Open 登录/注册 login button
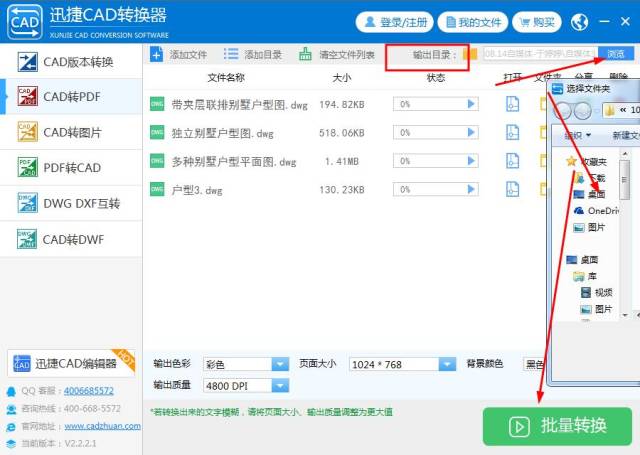This screenshot has width=640, height=455. (394, 22)
